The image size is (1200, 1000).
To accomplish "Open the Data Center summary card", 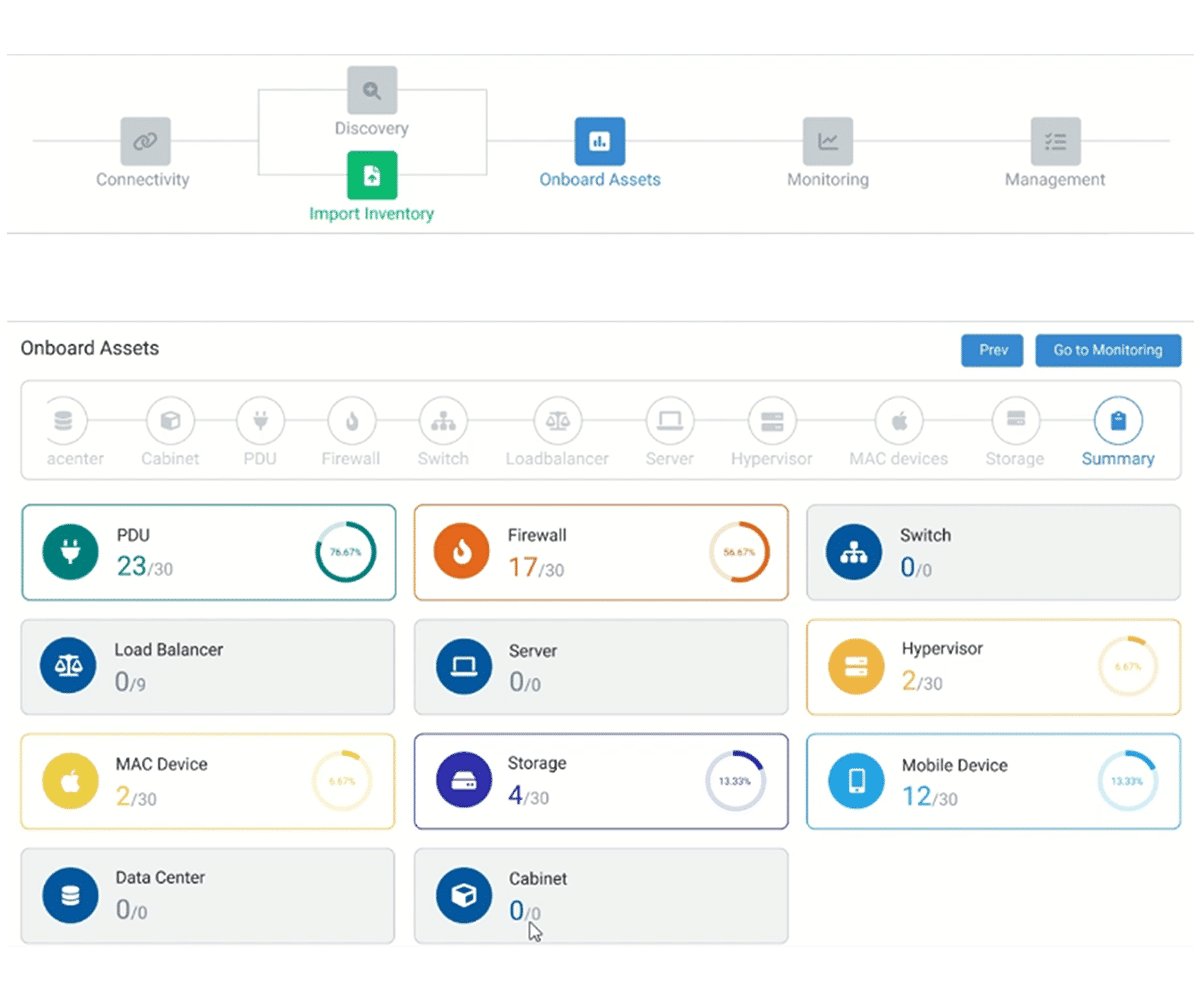I will tap(208, 896).
